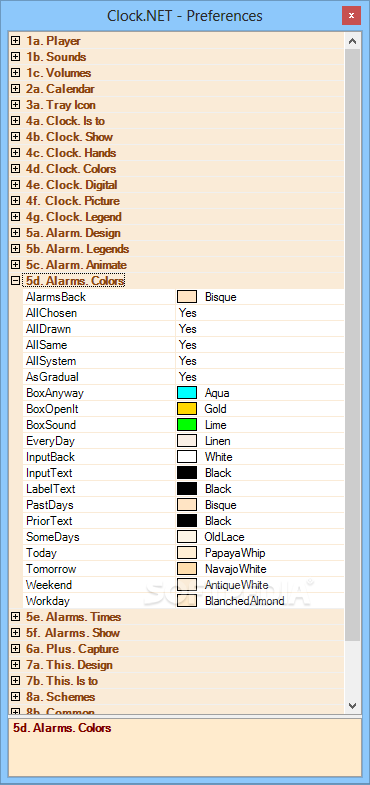
Task: Expand the 1b. Sounds category
Action: coord(16,57)
